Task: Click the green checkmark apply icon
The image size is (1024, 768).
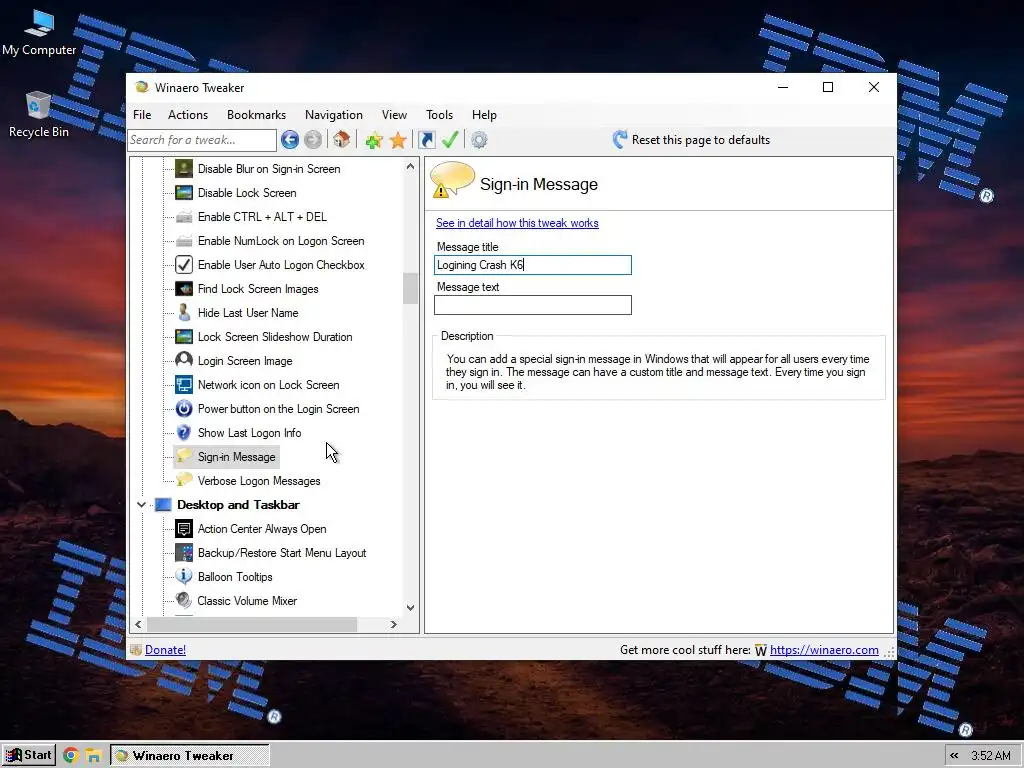Action: pos(450,140)
